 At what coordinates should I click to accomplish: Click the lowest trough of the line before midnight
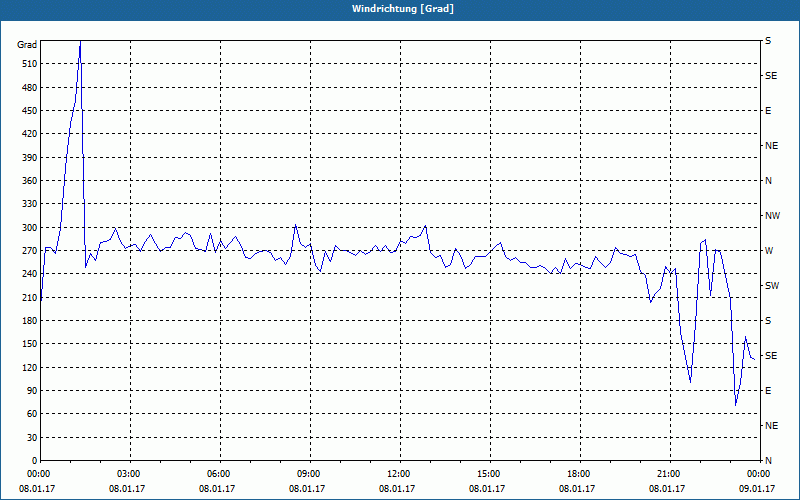(x=735, y=405)
